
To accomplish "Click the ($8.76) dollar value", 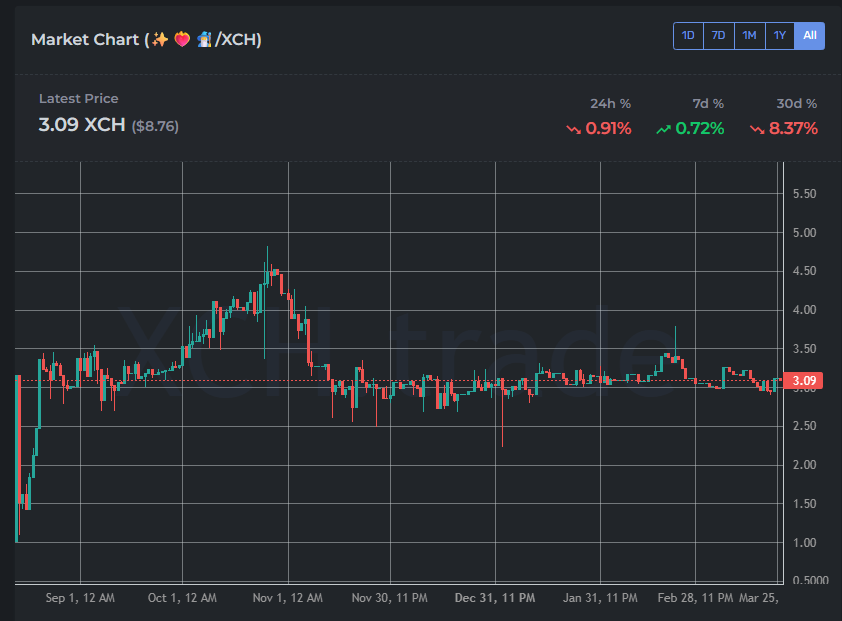I will (155, 126).
